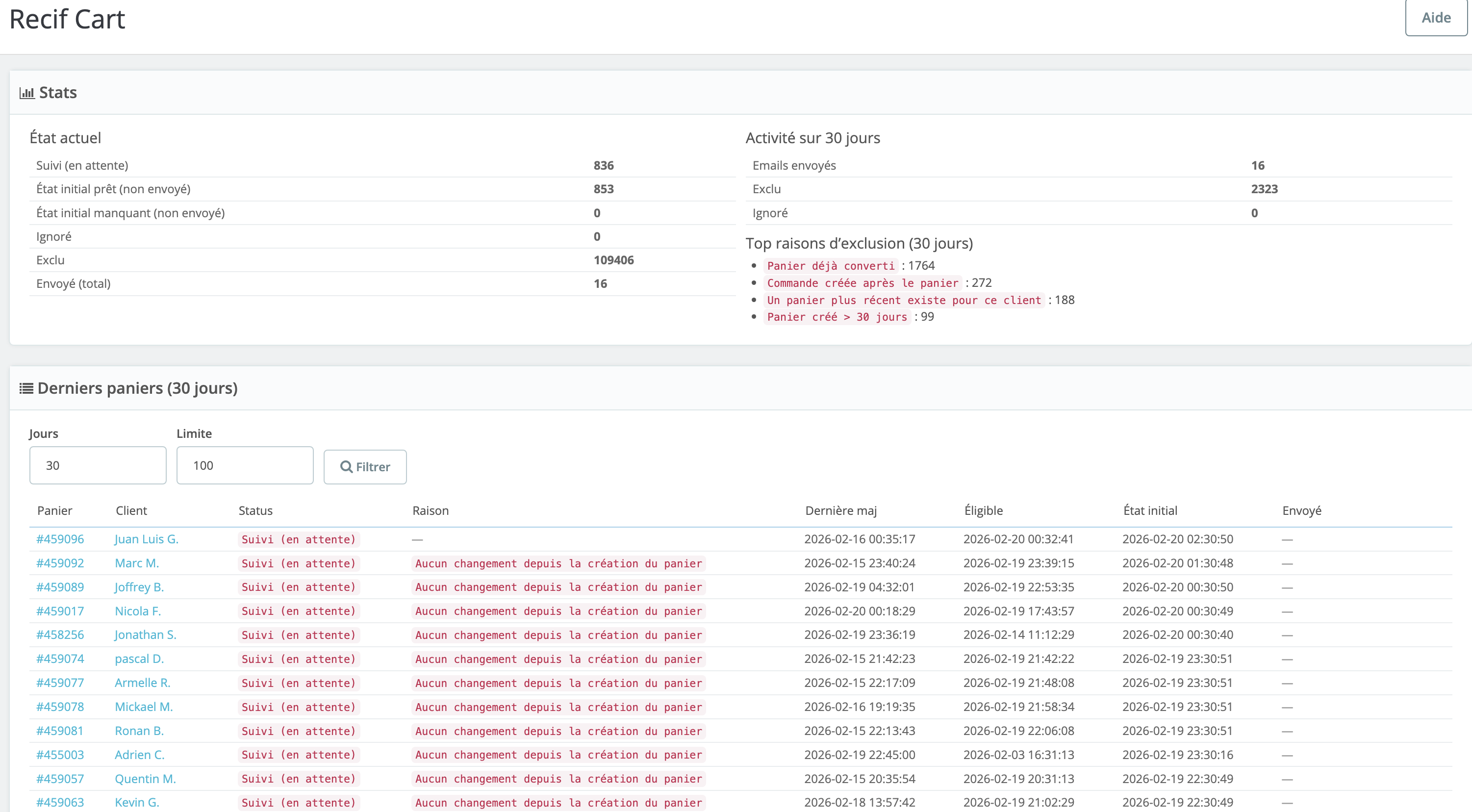
Task: Click inside the Jours input field
Action: (x=97, y=465)
